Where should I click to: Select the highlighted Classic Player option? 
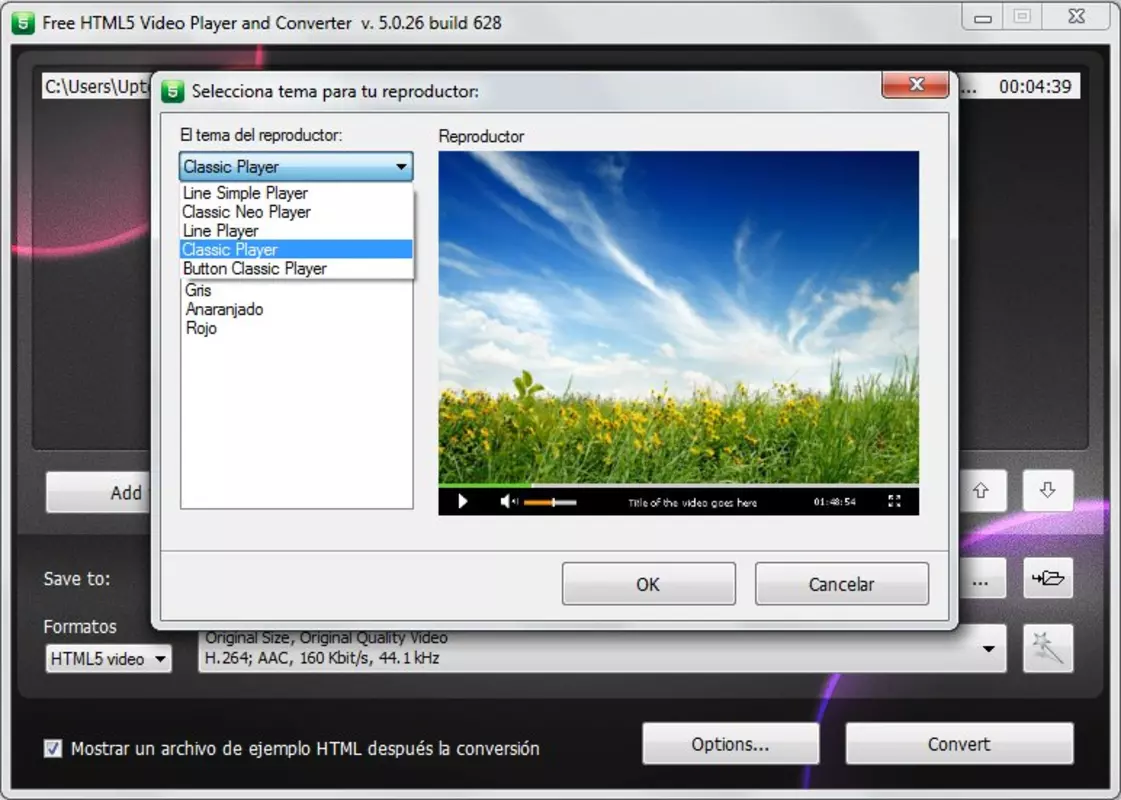[x=296, y=250]
